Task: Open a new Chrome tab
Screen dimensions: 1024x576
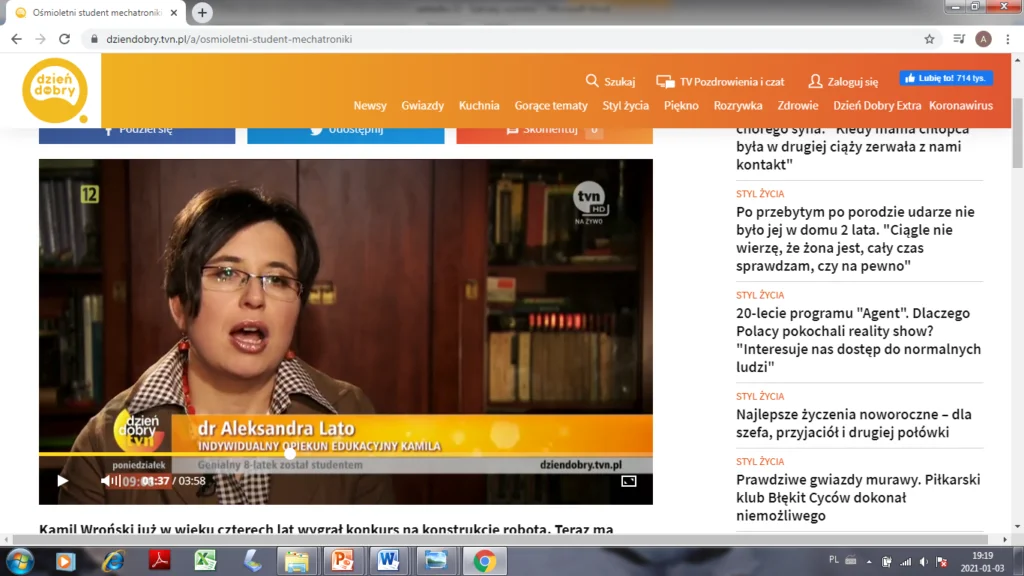Action: [202, 13]
